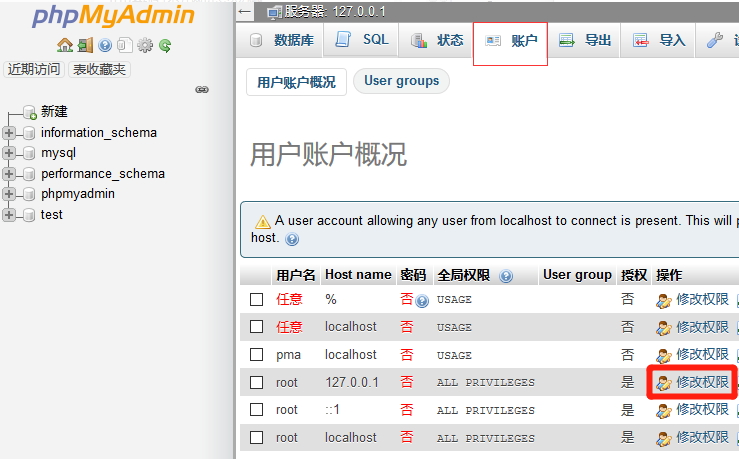The height and width of the screenshot is (459, 739).
Task: Click the information_schema database icon
Action: click(29, 133)
